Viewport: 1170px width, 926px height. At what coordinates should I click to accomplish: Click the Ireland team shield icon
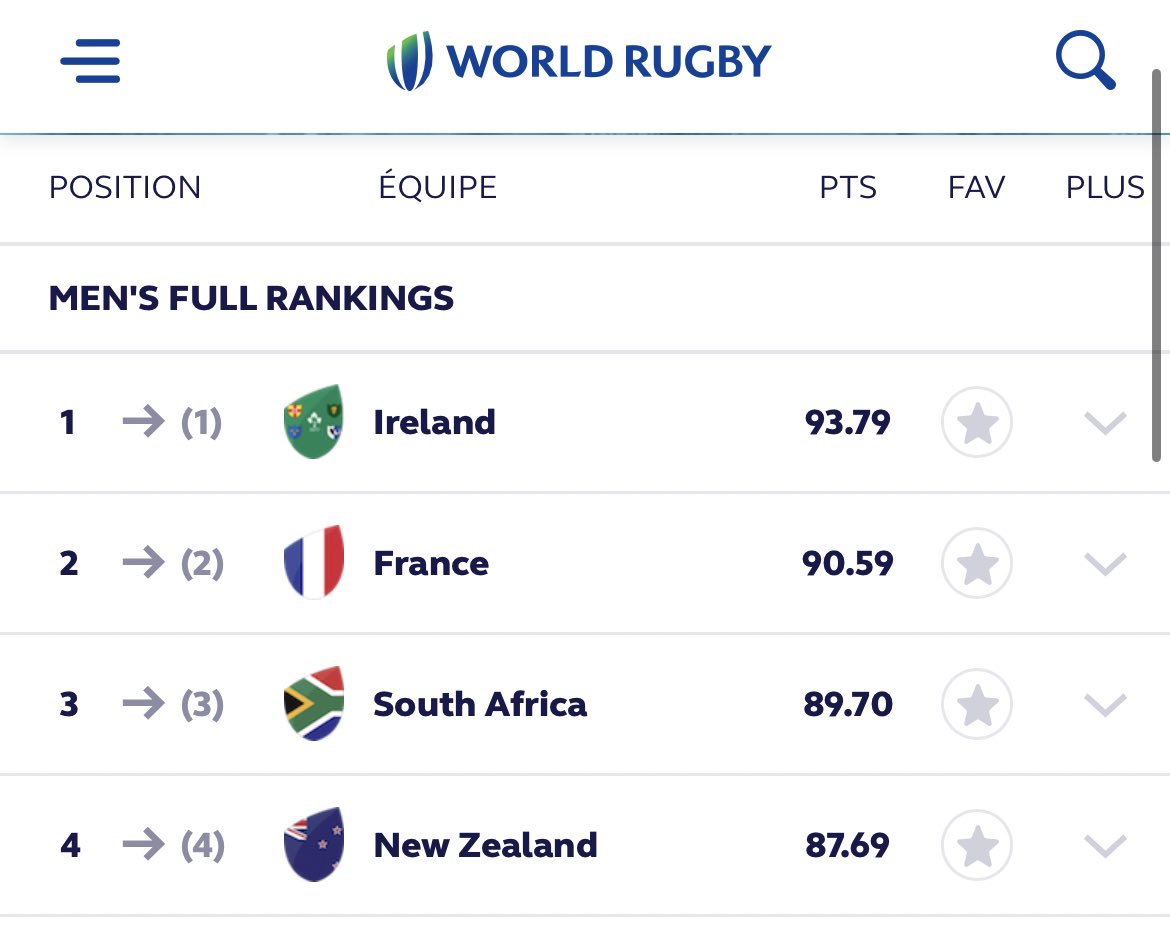tap(314, 422)
